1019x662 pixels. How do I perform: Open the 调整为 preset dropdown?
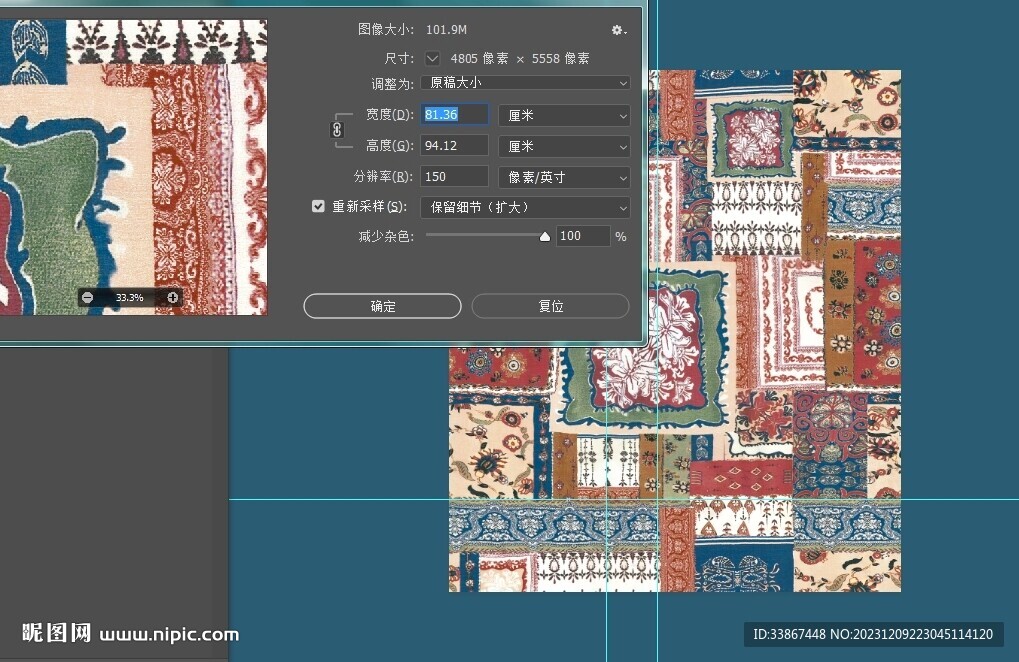(524, 83)
